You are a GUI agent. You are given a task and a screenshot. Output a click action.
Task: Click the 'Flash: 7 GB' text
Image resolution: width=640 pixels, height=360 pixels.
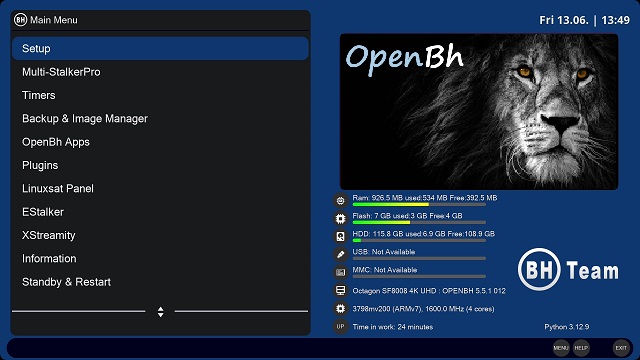click(371, 216)
